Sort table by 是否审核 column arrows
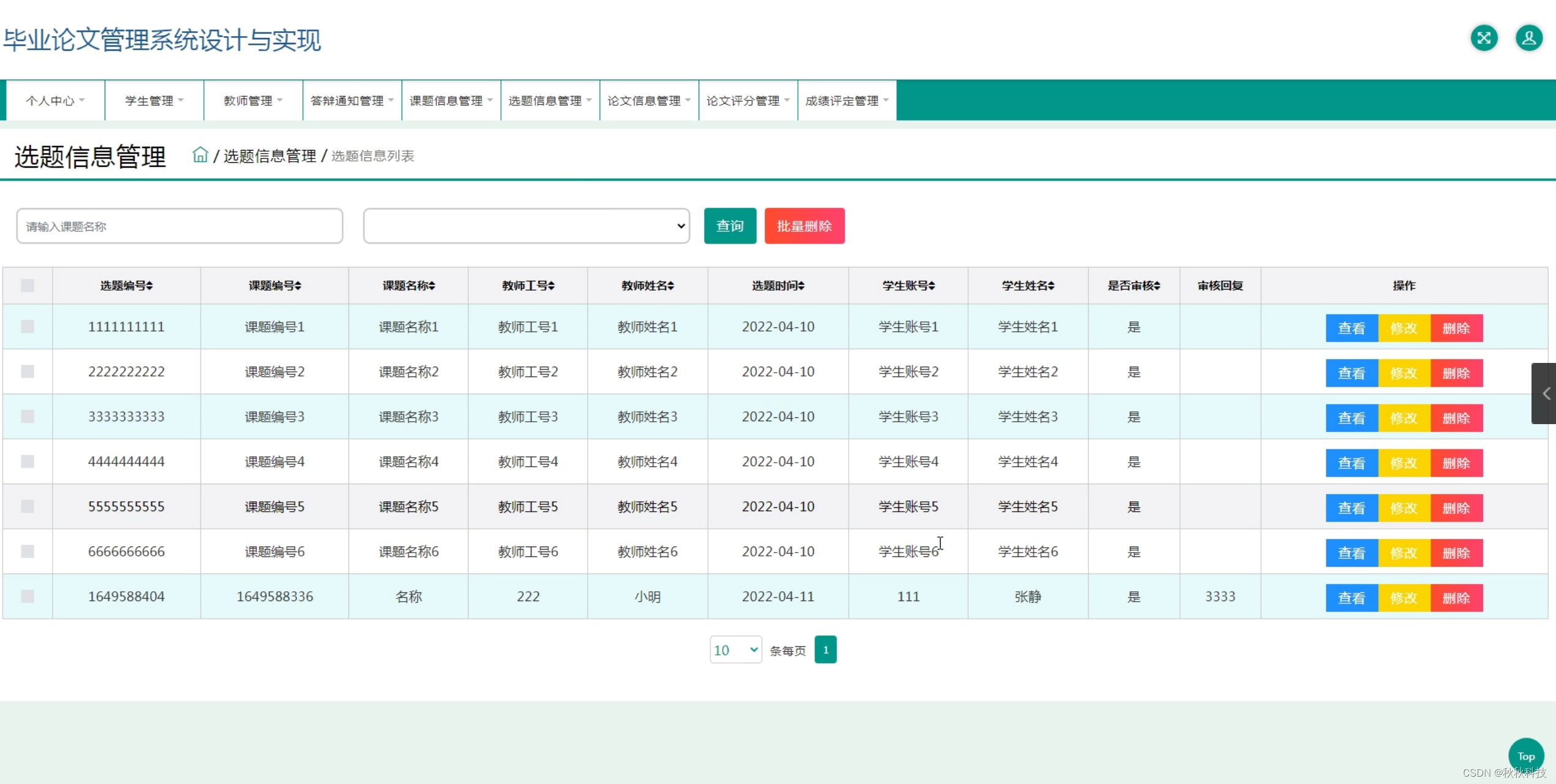1556x784 pixels. [1157, 285]
